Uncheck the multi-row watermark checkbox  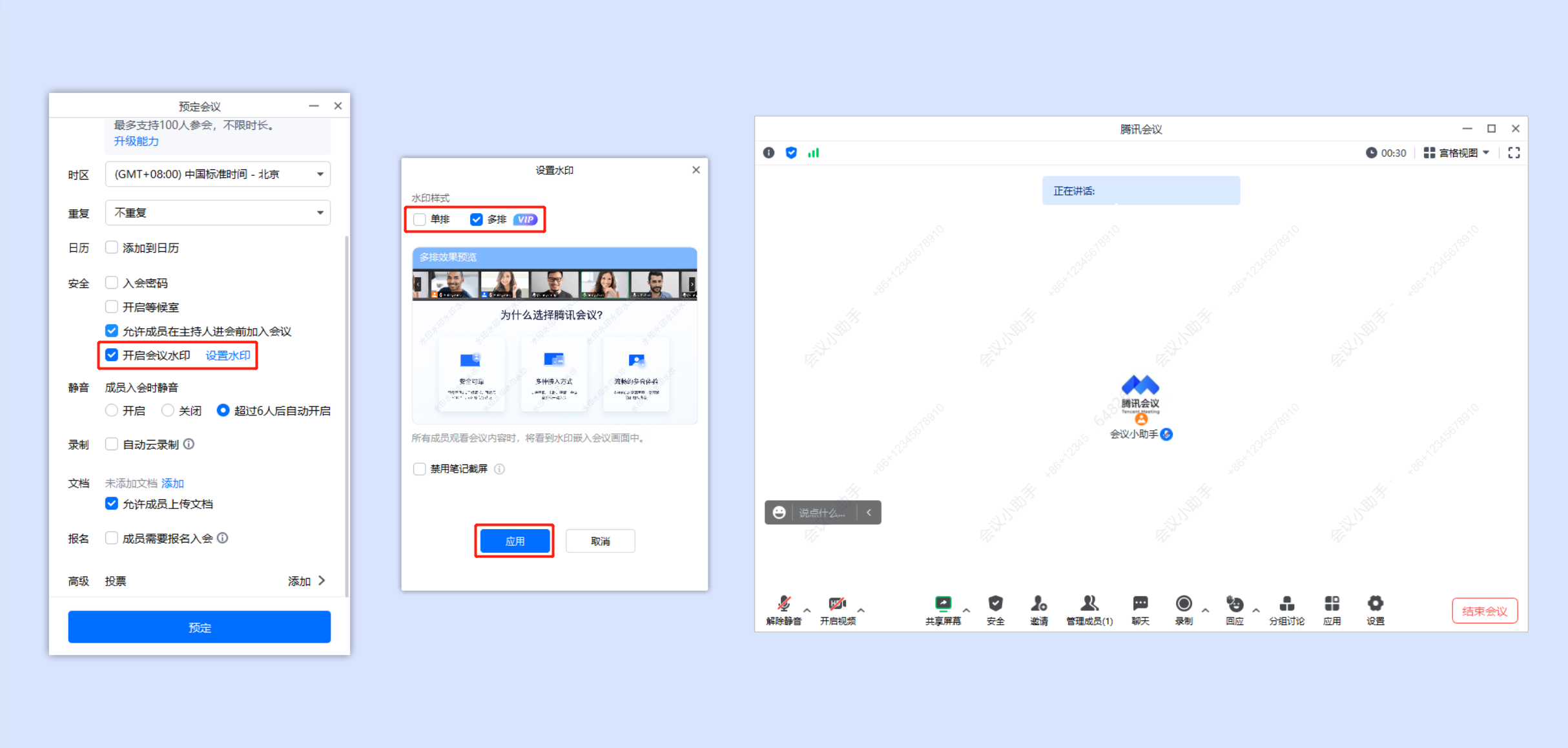[477, 220]
